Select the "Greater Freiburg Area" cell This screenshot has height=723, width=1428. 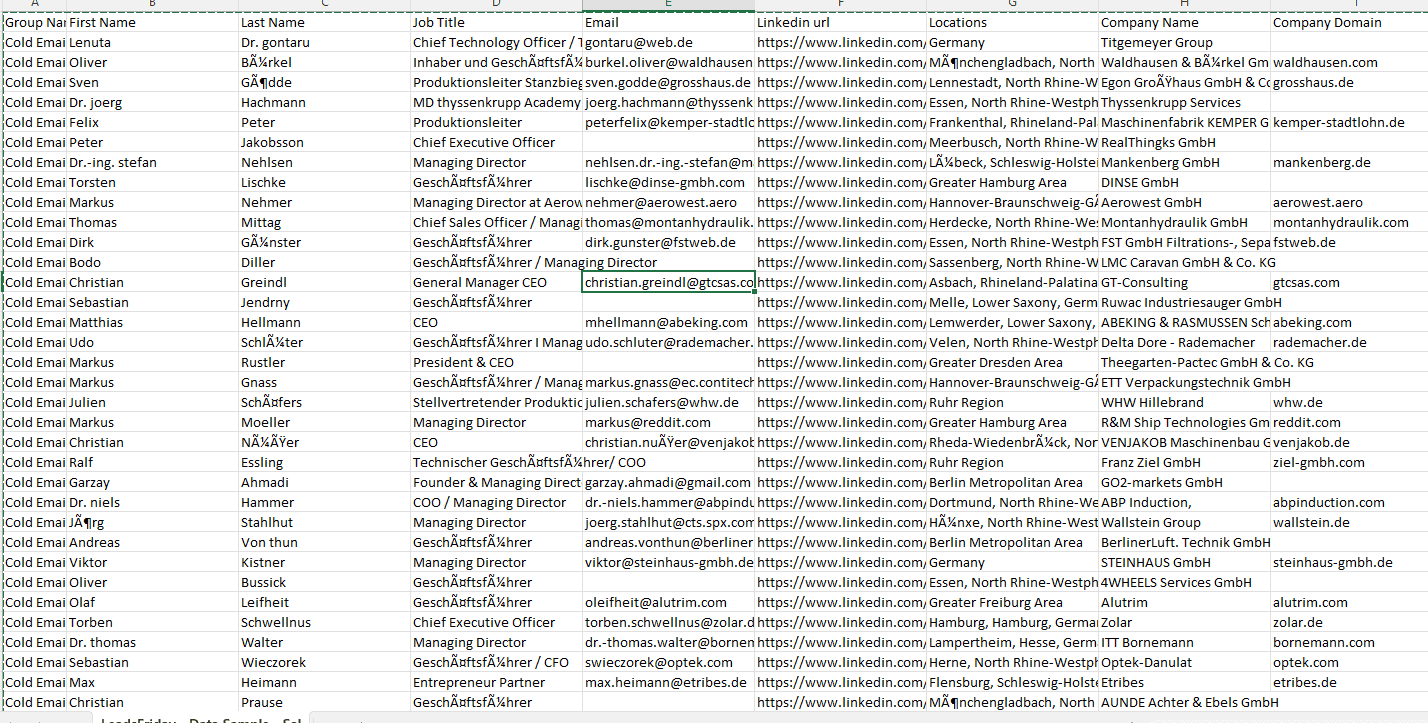[x=1012, y=602]
